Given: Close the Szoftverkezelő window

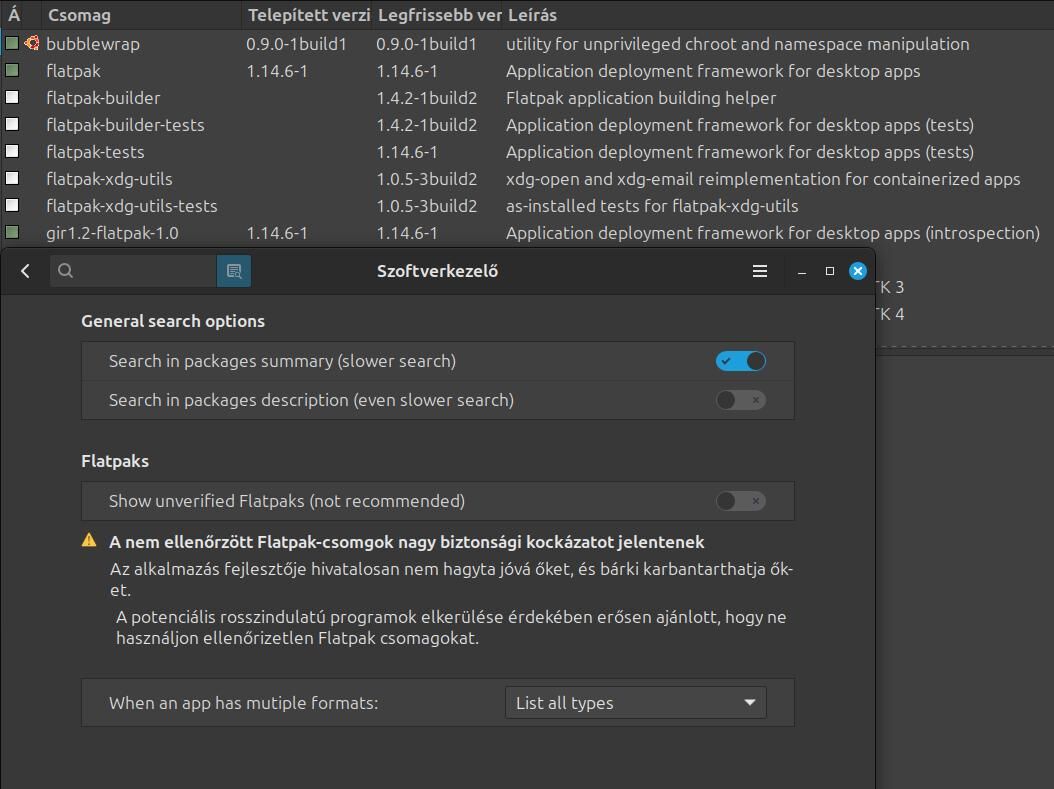Looking at the screenshot, I should 858,271.
